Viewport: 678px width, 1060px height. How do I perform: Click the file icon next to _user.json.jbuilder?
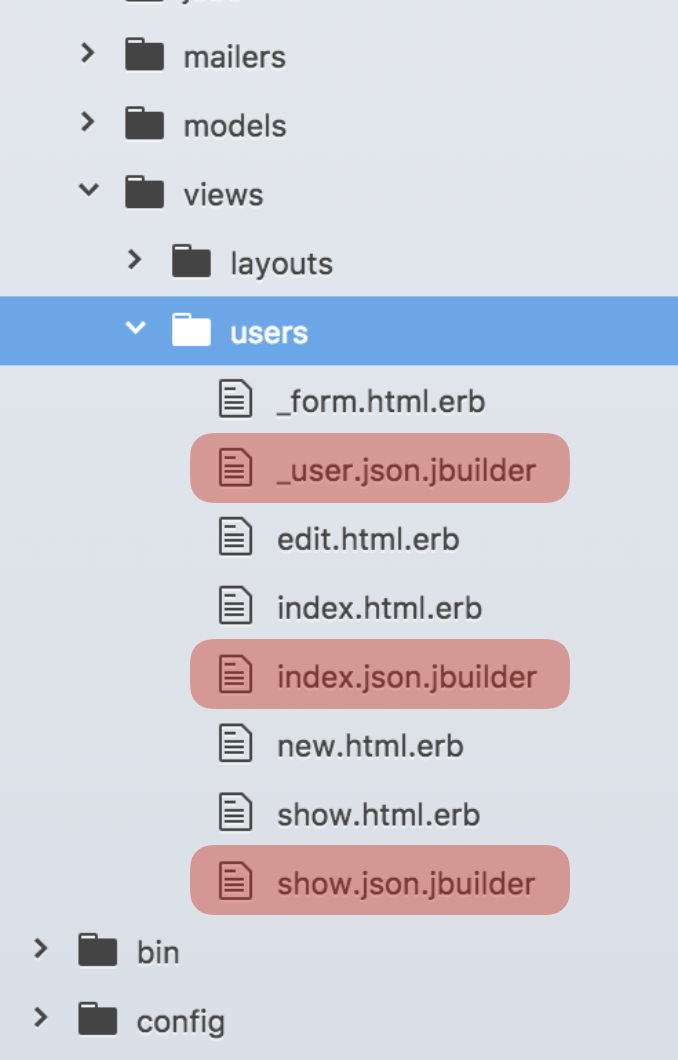pyautogui.click(x=234, y=469)
